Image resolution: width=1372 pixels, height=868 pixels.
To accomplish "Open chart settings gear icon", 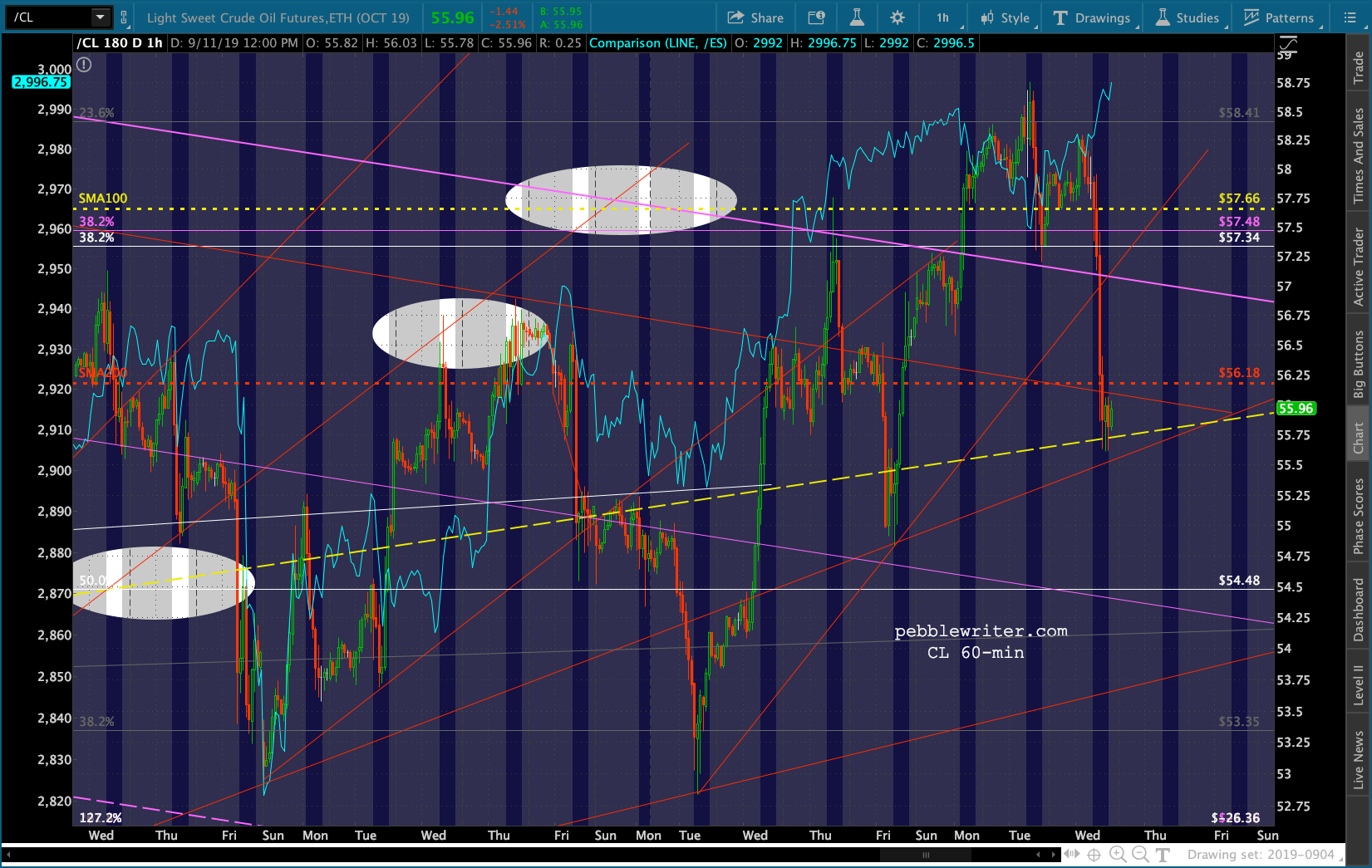I will click(897, 17).
